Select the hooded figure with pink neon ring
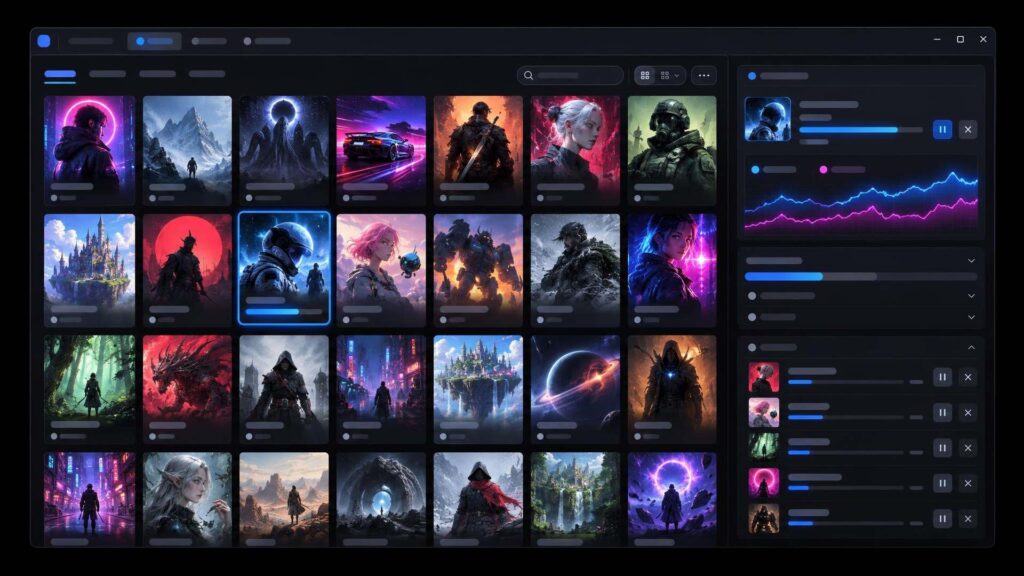The image size is (1024, 576). (89, 150)
